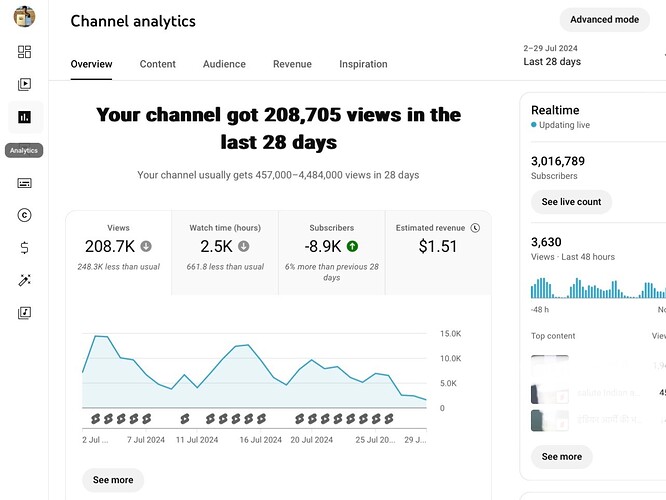Image resolution: width=666 pixels, height=500 pixels.
Task: Go to the Inspiration tab
Action: pos(363,64)
